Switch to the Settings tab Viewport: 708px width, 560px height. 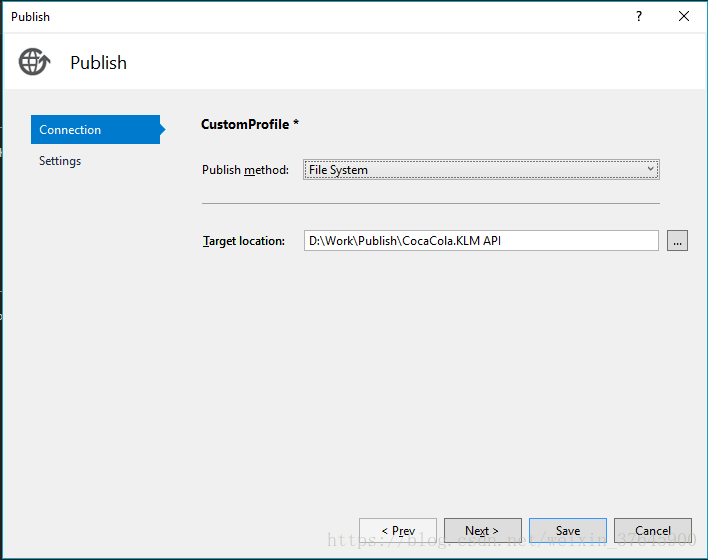[60, 161]
